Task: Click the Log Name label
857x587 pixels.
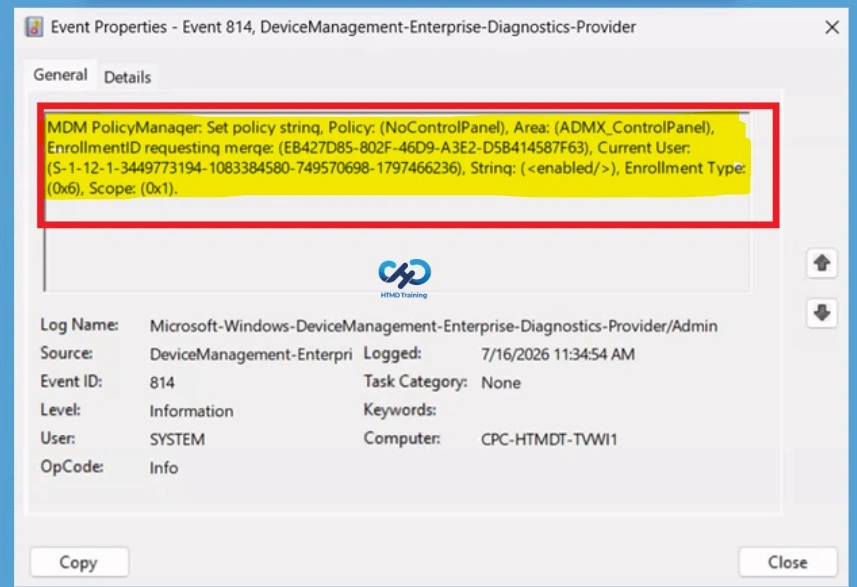Action: tap(79, 325)
